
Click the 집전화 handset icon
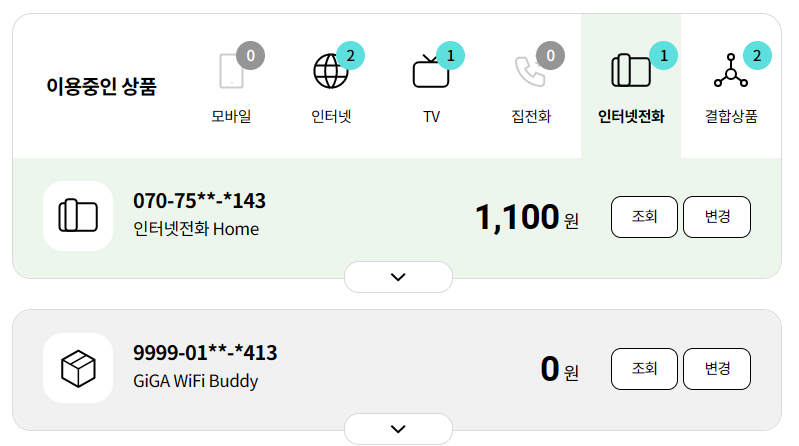click(530, 72)
